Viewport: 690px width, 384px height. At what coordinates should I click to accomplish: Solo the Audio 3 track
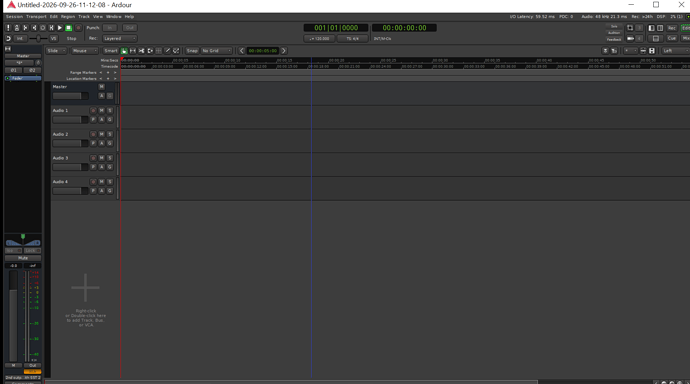pyautogui.click(x=110, y=158)
